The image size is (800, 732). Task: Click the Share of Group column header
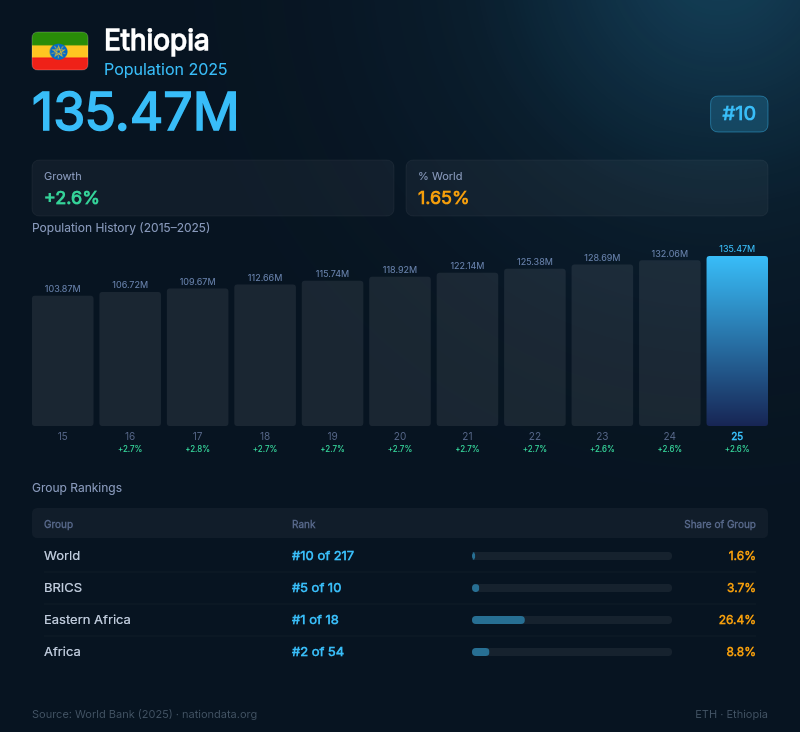(719, 524)
